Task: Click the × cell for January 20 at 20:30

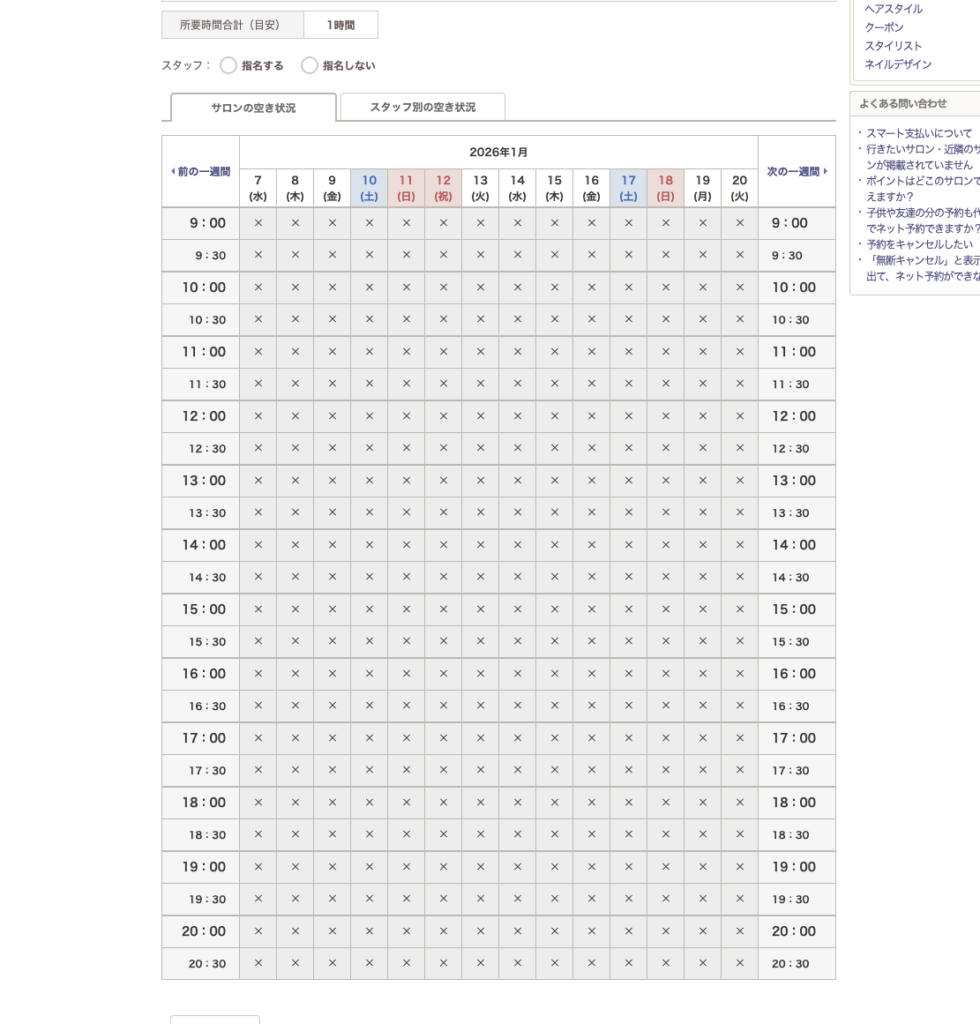Action: tap(739, 963)
